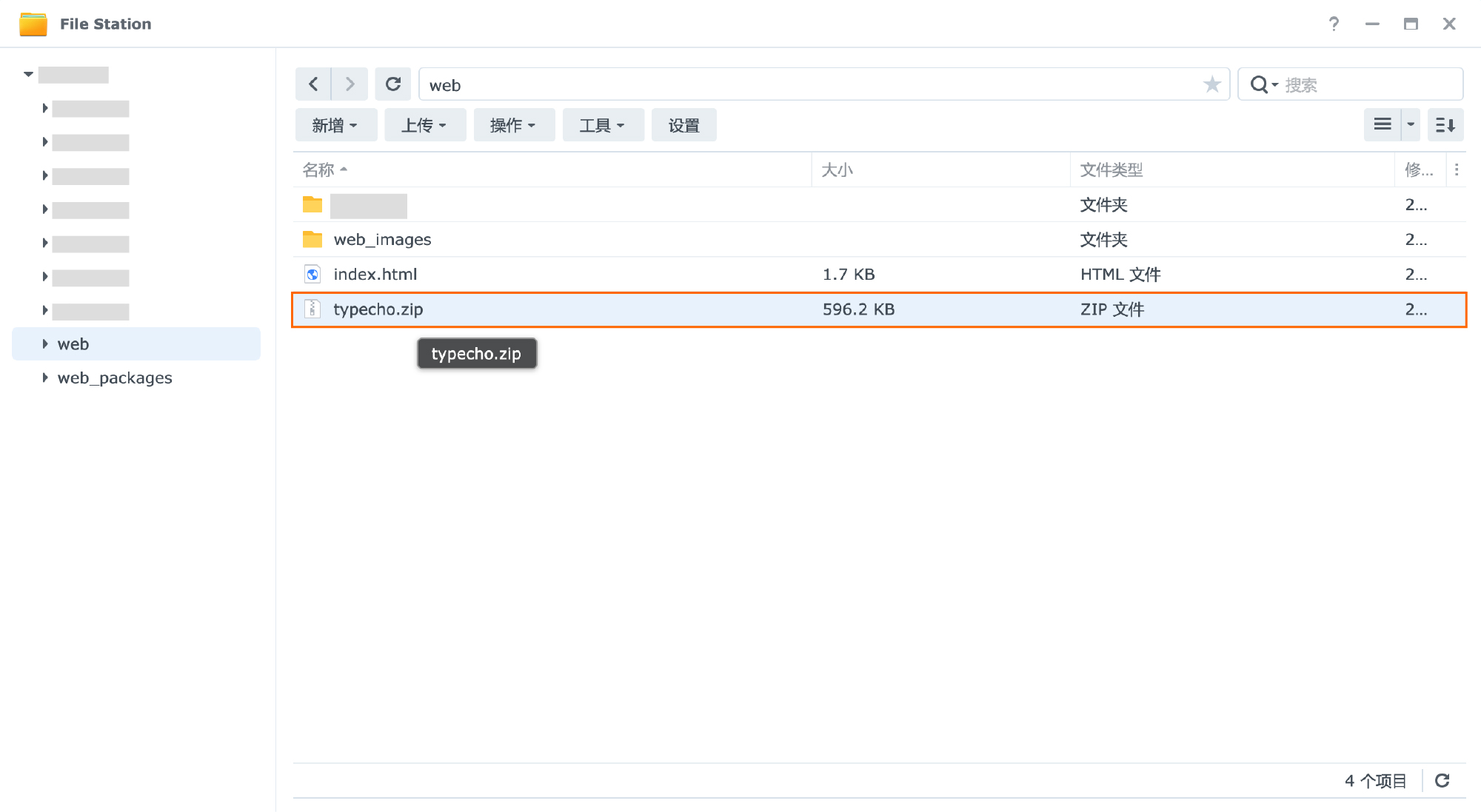The width and height of the screenshot is (1481, 812).
Task: Open the 操作 menu
Action: 513,125
